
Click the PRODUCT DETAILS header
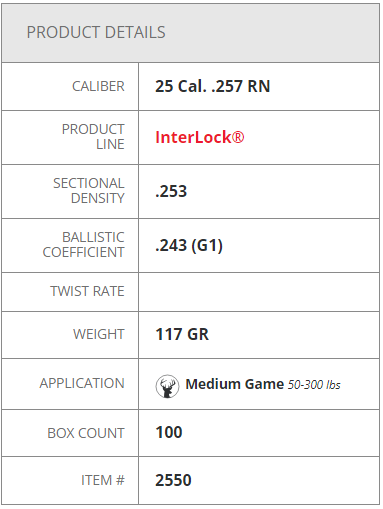pyautogui.click(x=96, y=32)
